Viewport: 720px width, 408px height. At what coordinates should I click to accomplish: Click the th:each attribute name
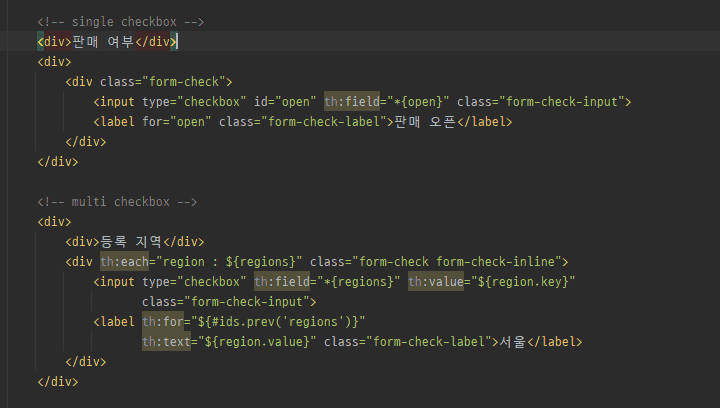[124, 262]
